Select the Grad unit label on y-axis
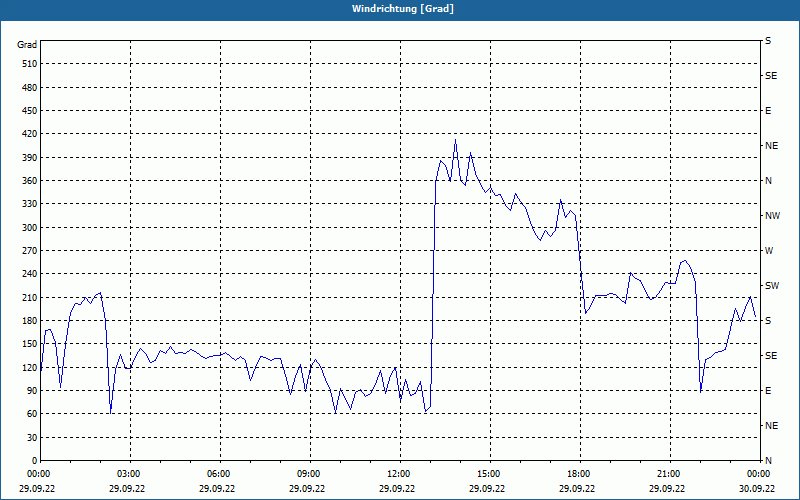This screenshot has width=800, height=500. pos(27,45)
